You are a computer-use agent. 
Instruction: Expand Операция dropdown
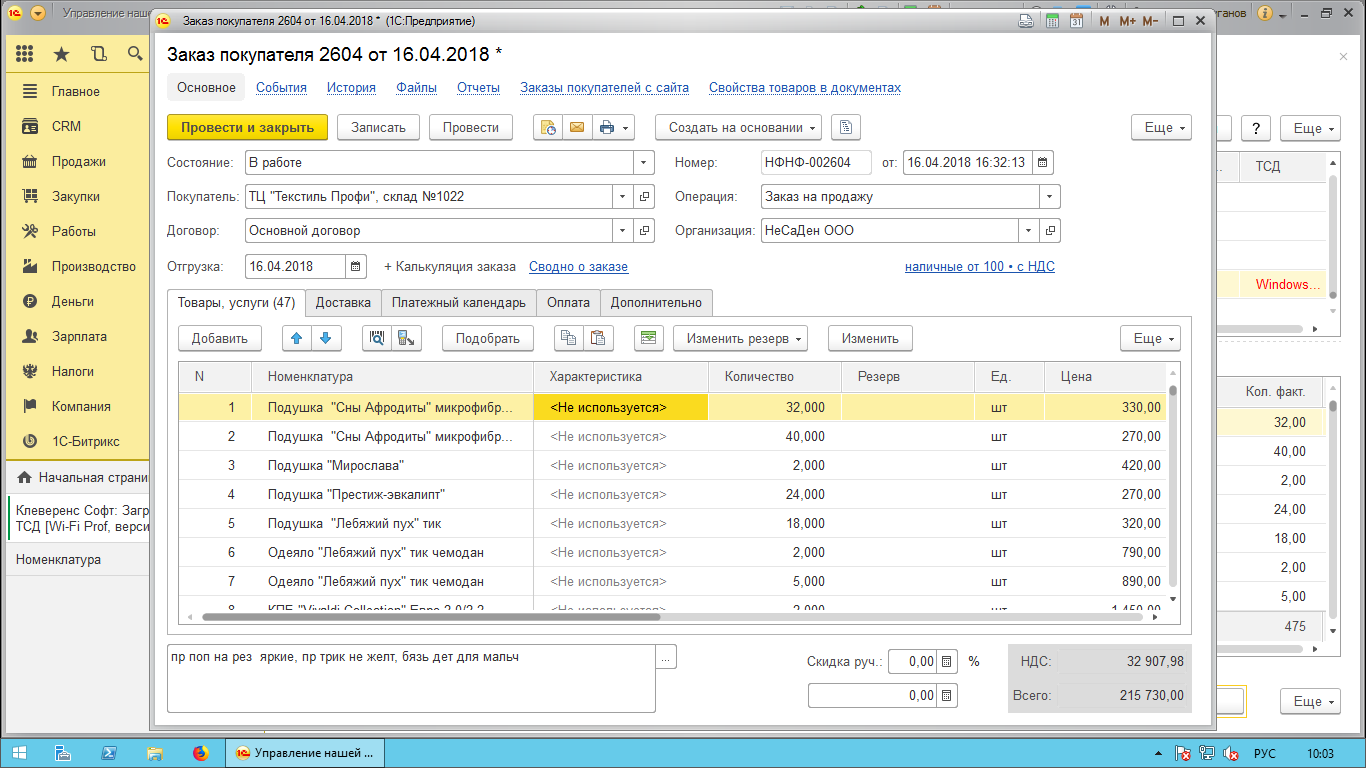[x=1049, y=197]
